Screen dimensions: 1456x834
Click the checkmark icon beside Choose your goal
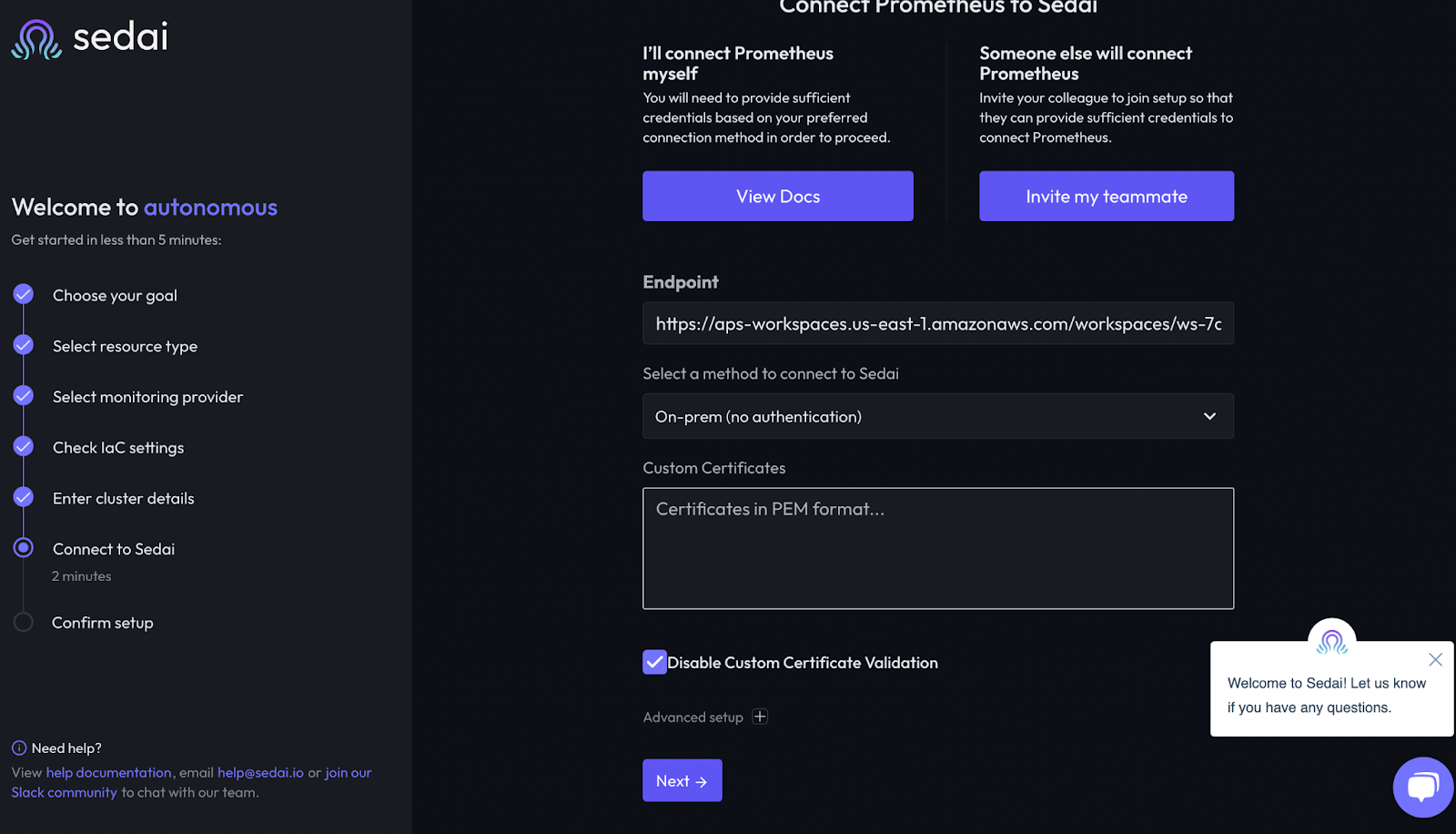point(23,294)
